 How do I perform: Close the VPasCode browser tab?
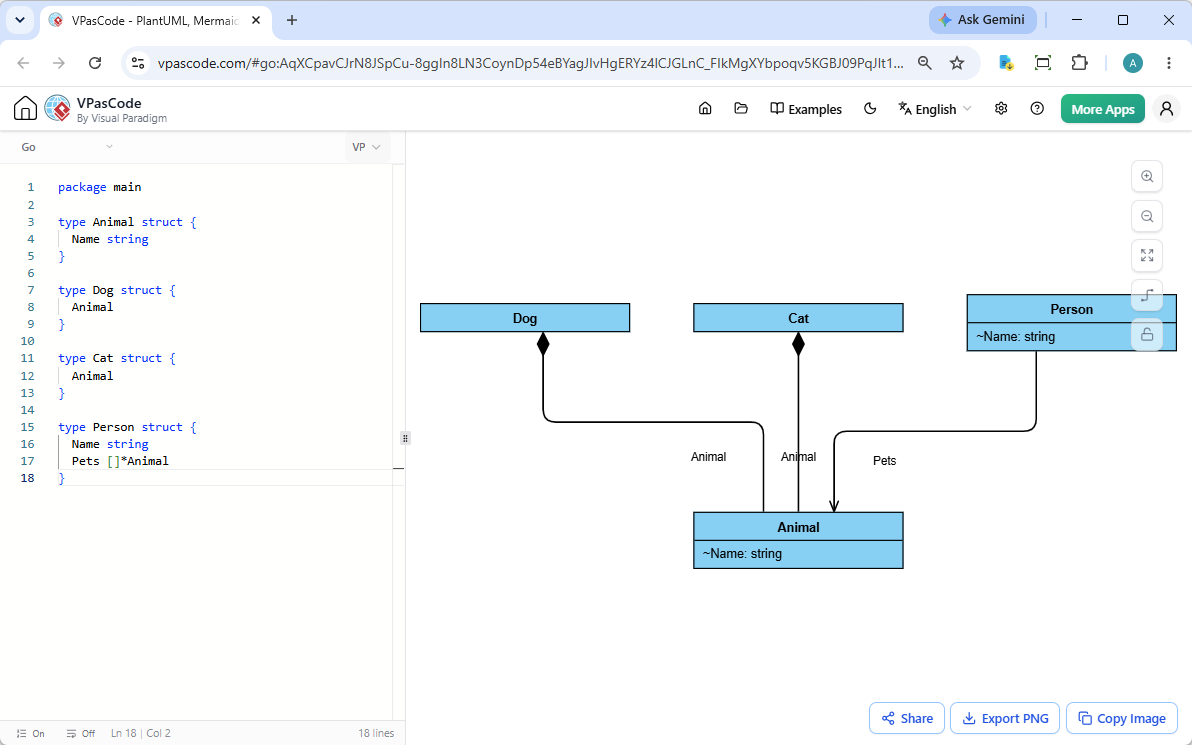(x=256, y=21)
